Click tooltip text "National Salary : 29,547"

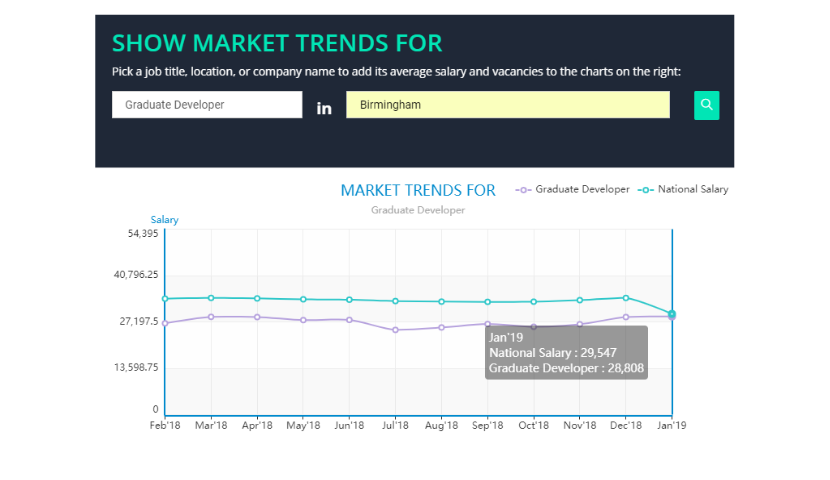tap(553, 353)
